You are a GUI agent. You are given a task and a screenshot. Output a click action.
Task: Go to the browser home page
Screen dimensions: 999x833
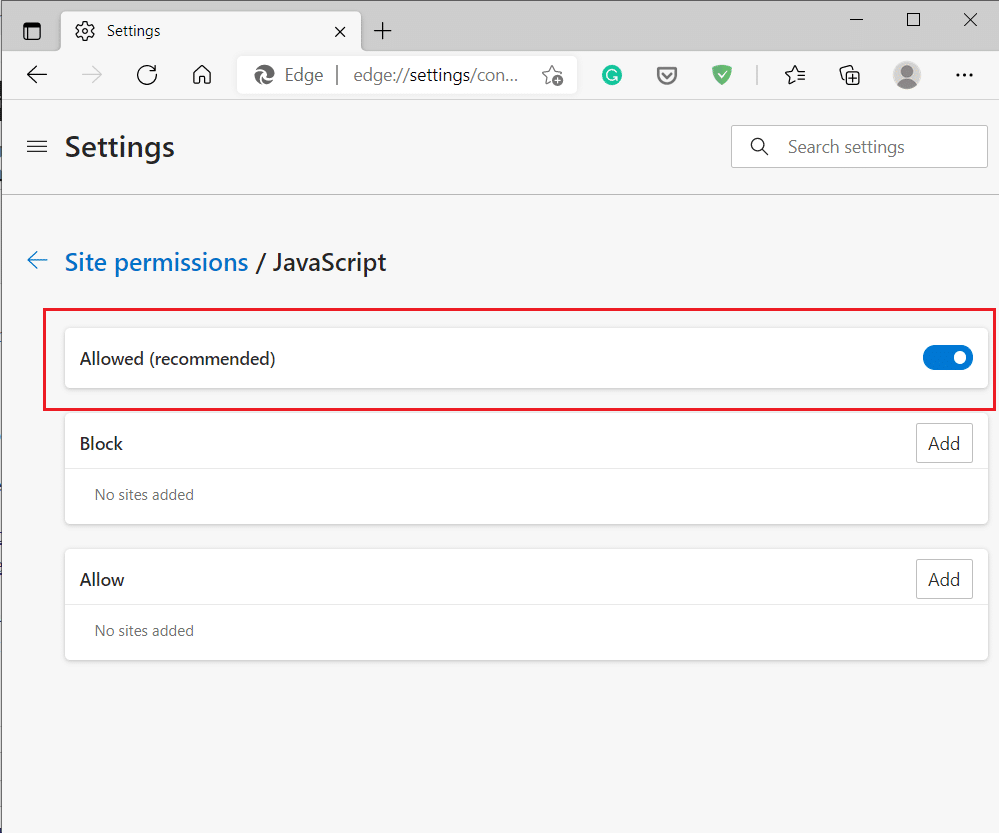[x=201, y=75]
